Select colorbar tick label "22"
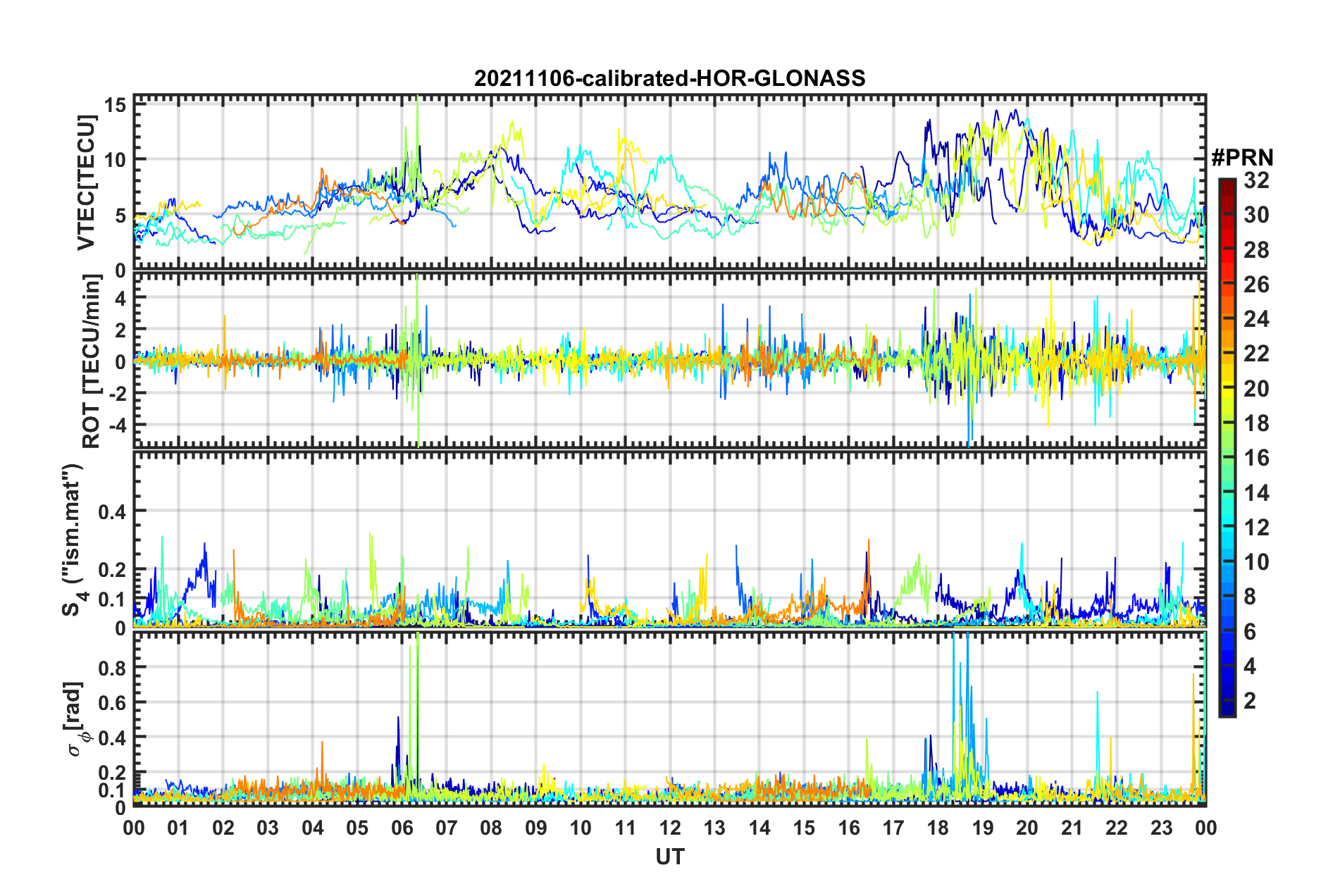Image resolution: width=1340 pixels, height=896 pixels. tap(1256, 354)
